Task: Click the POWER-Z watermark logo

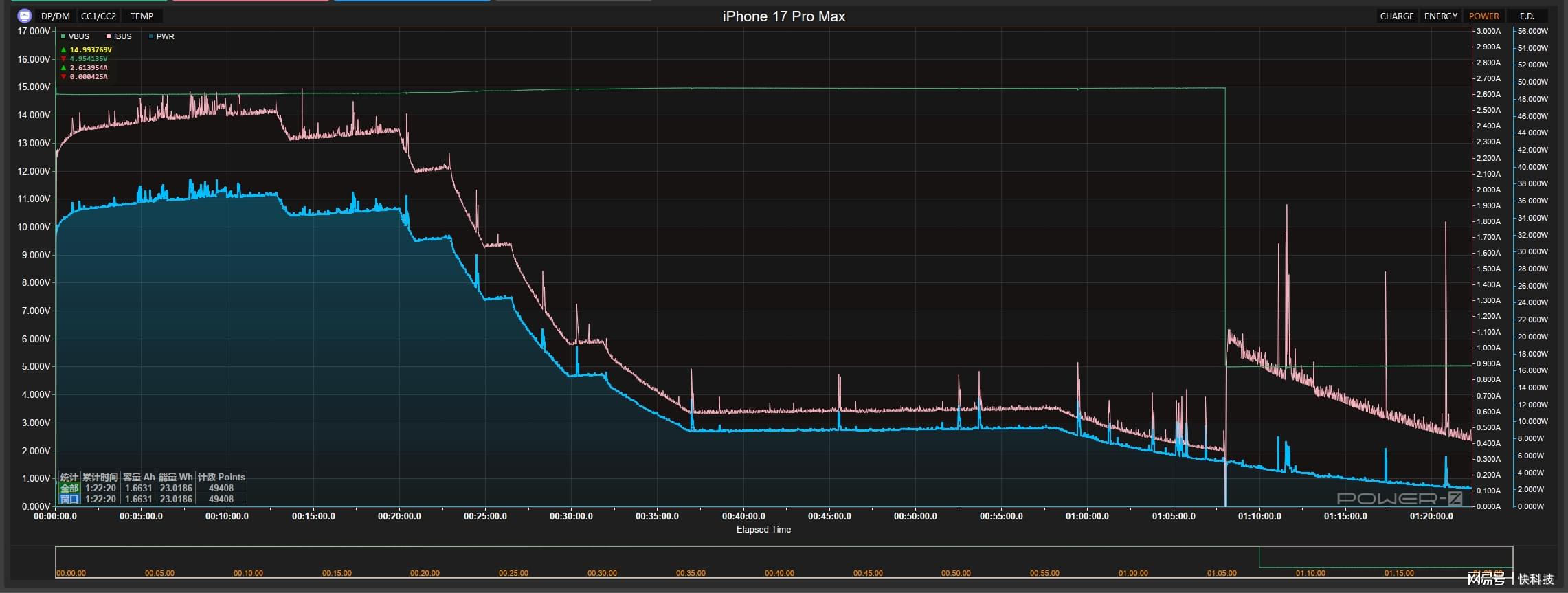Action: (1399, 498)
